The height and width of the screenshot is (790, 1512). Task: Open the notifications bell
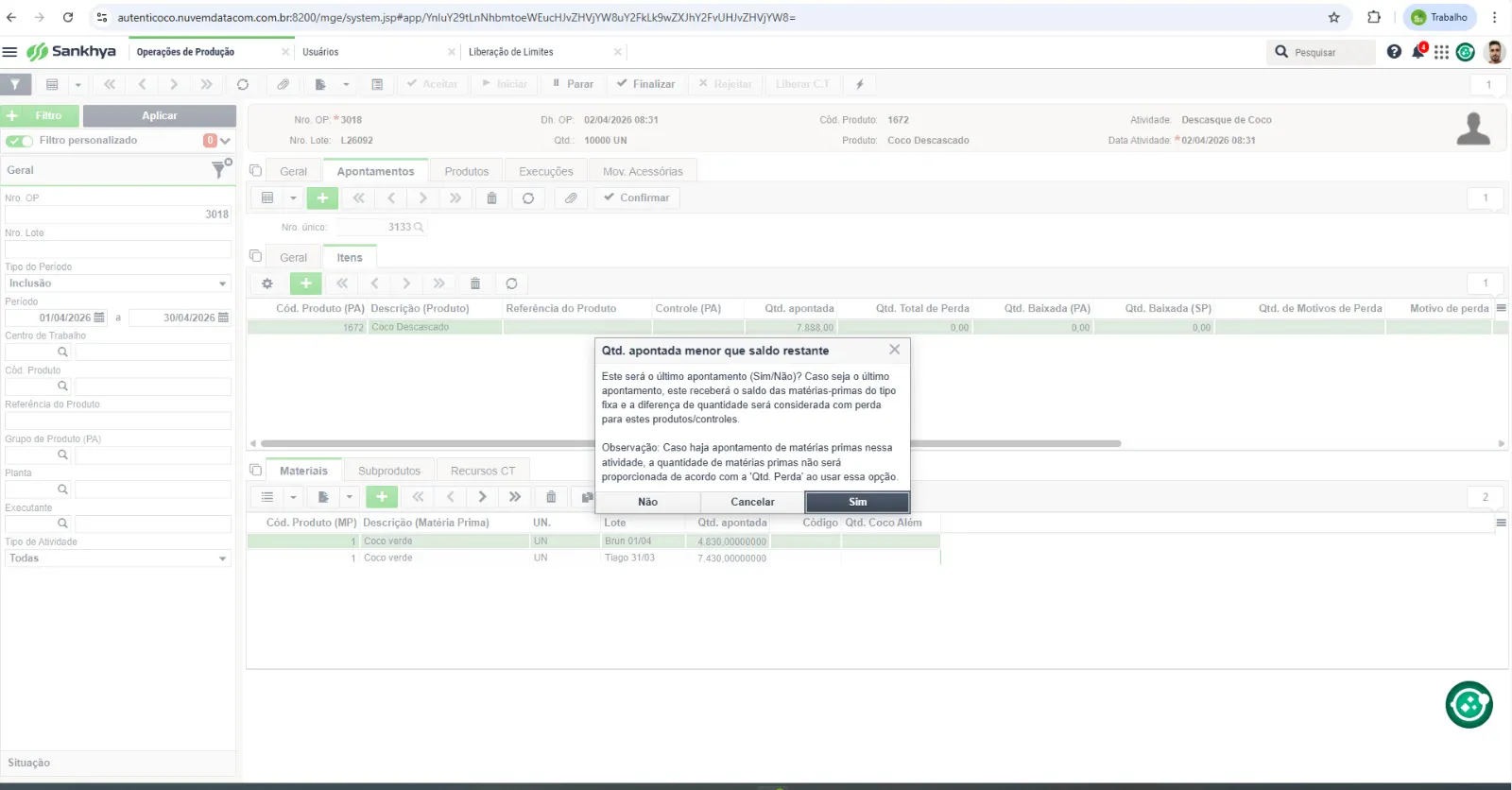tap(1418, 51)
